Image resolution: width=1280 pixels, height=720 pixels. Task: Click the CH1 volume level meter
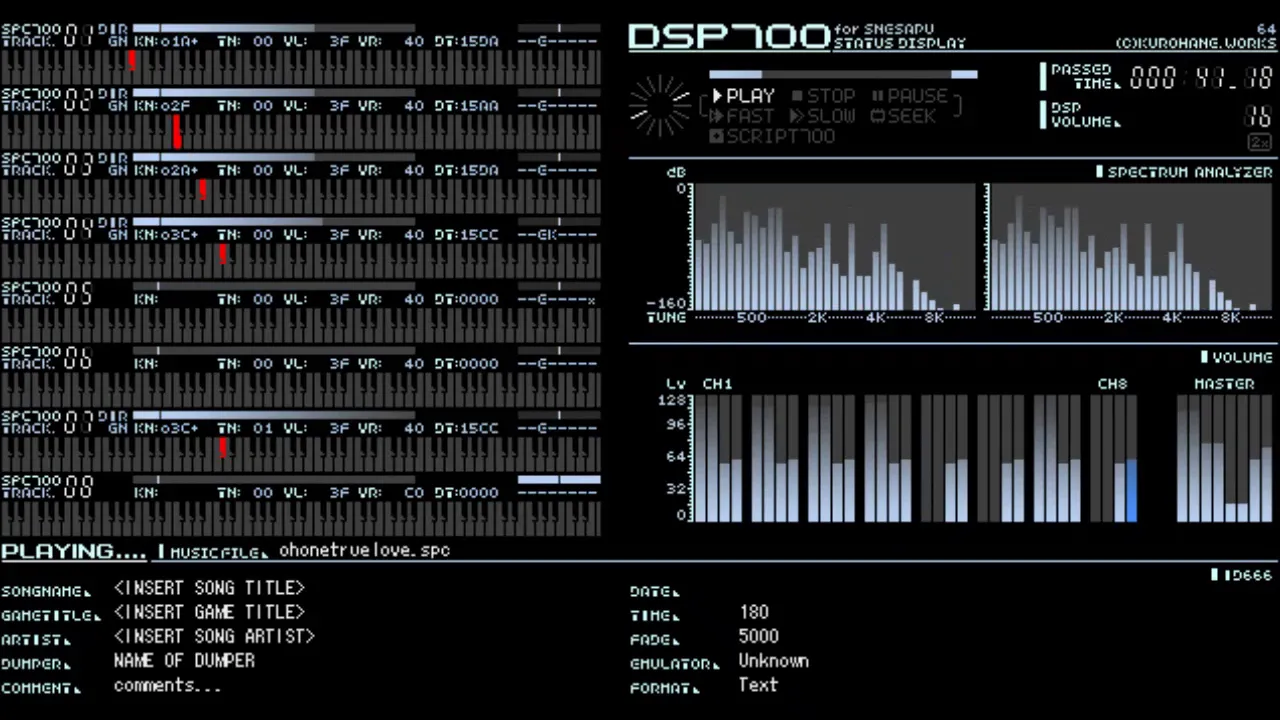click(718, 459)
